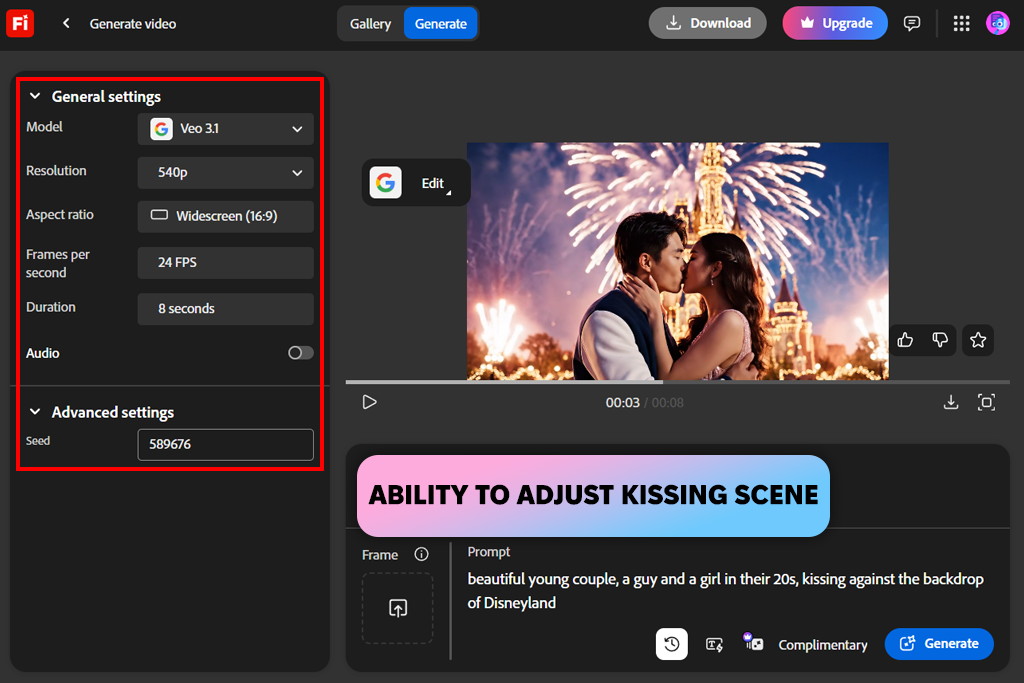
Task: Click the 00:03 timestamp
Action: [x=622, y=403]
